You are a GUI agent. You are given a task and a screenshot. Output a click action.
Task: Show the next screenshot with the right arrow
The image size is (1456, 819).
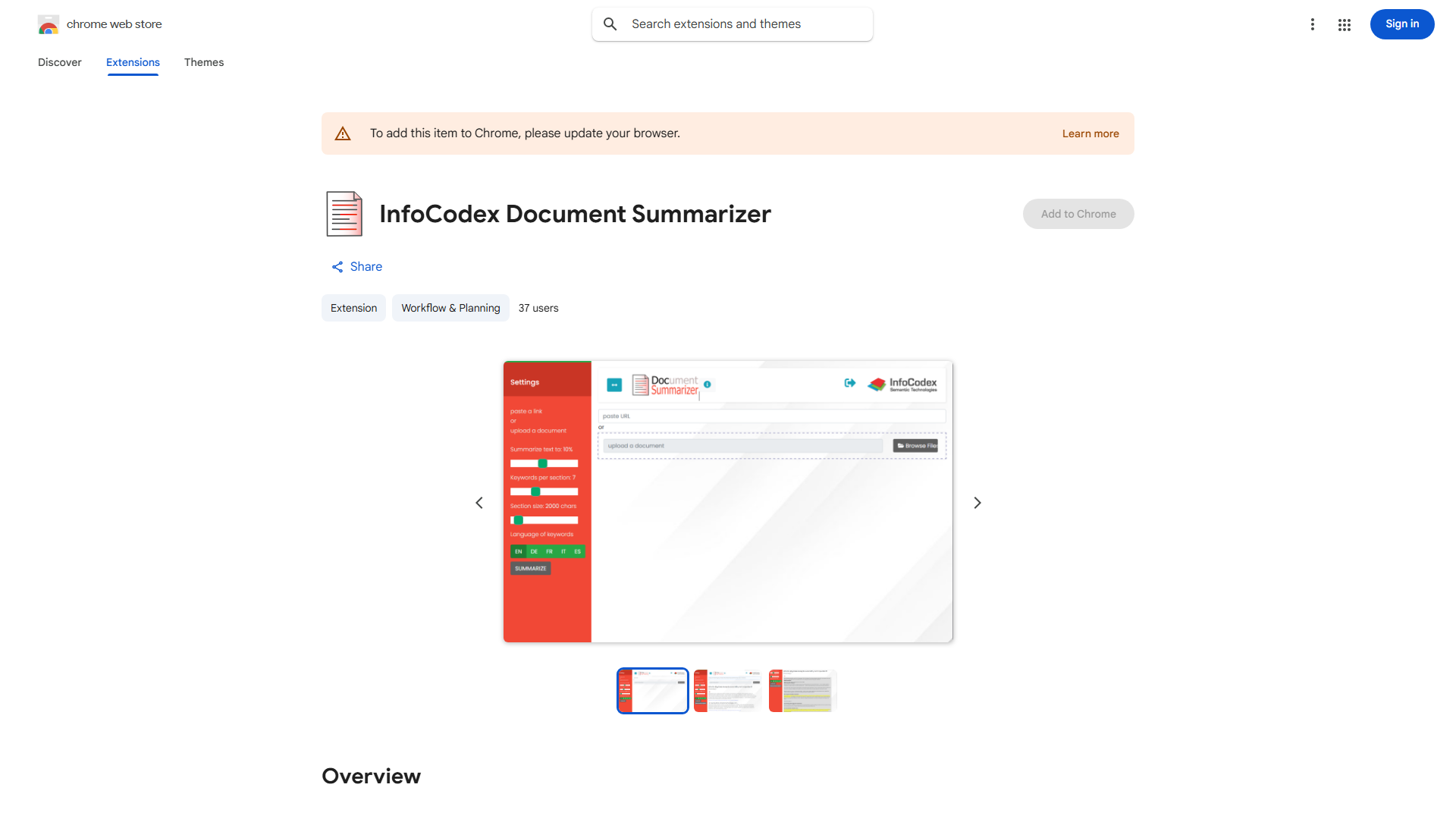(x=977, y=502)
